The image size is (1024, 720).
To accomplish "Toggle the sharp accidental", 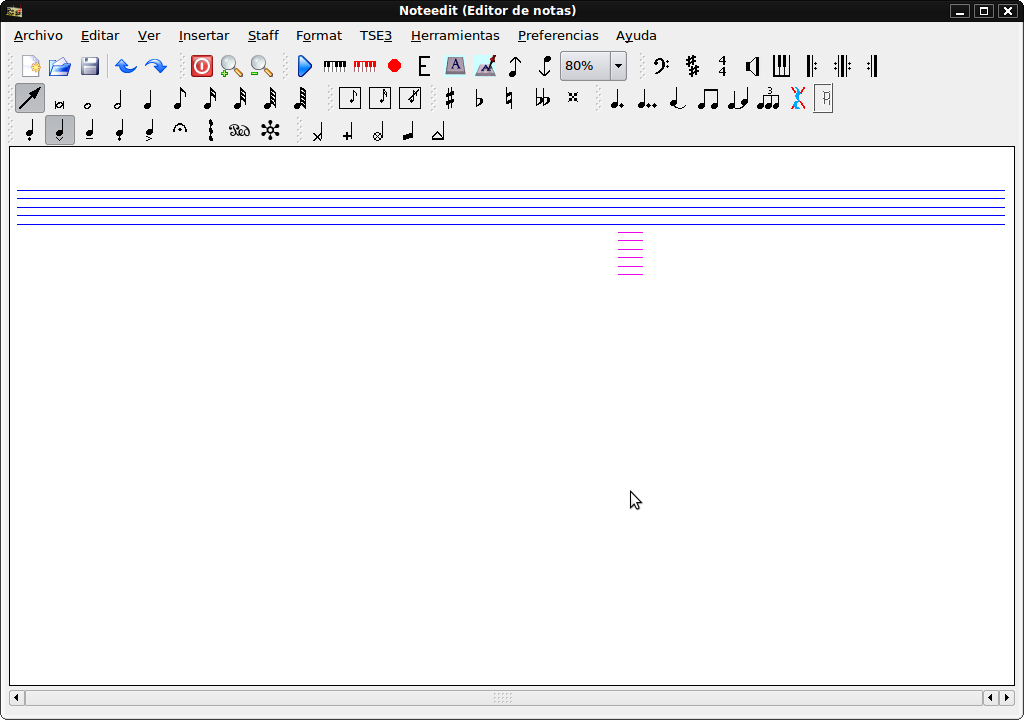I will click(x=450, y=99).
